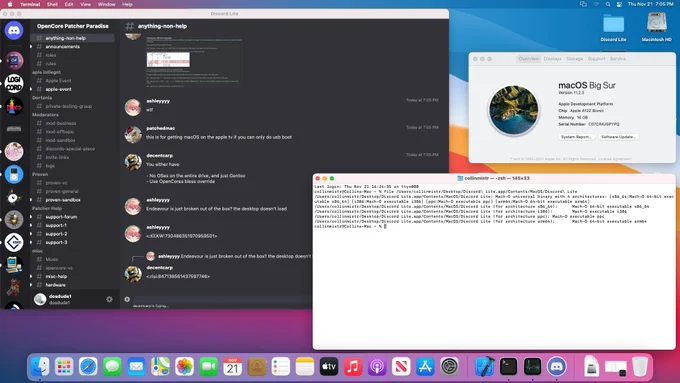Open the Discord Lite folder on desktop

613,27
